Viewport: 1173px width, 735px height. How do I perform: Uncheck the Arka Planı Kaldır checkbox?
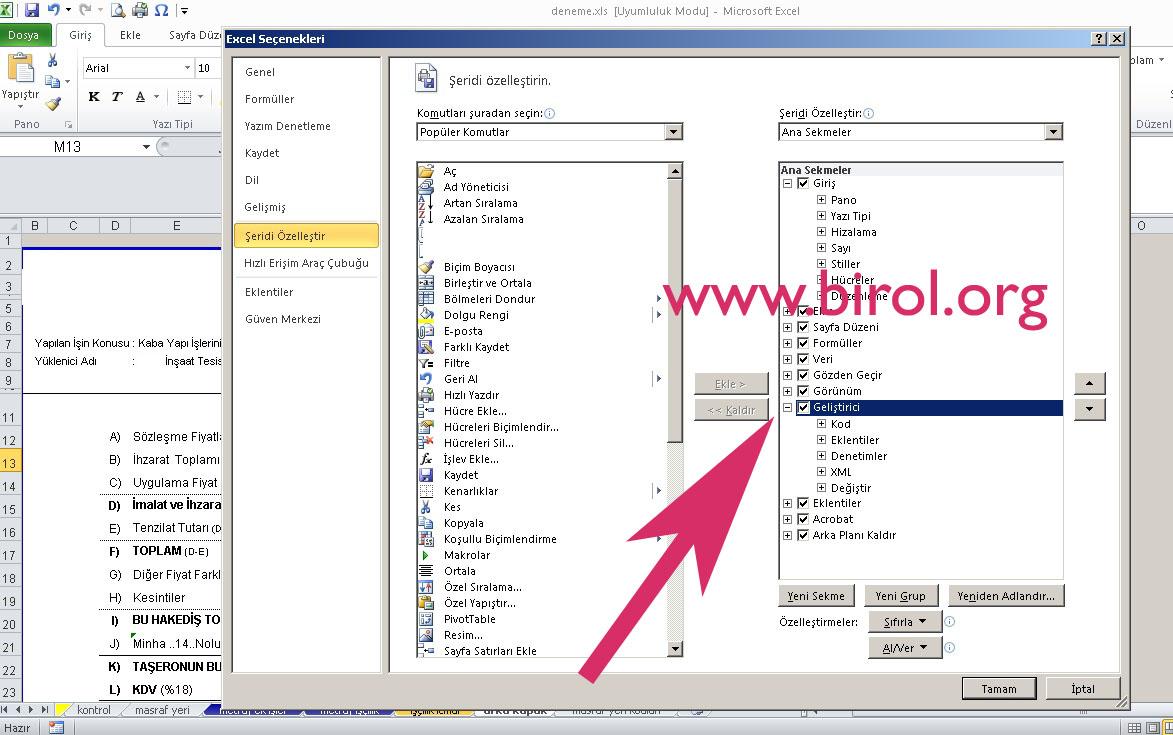[803, 535]
